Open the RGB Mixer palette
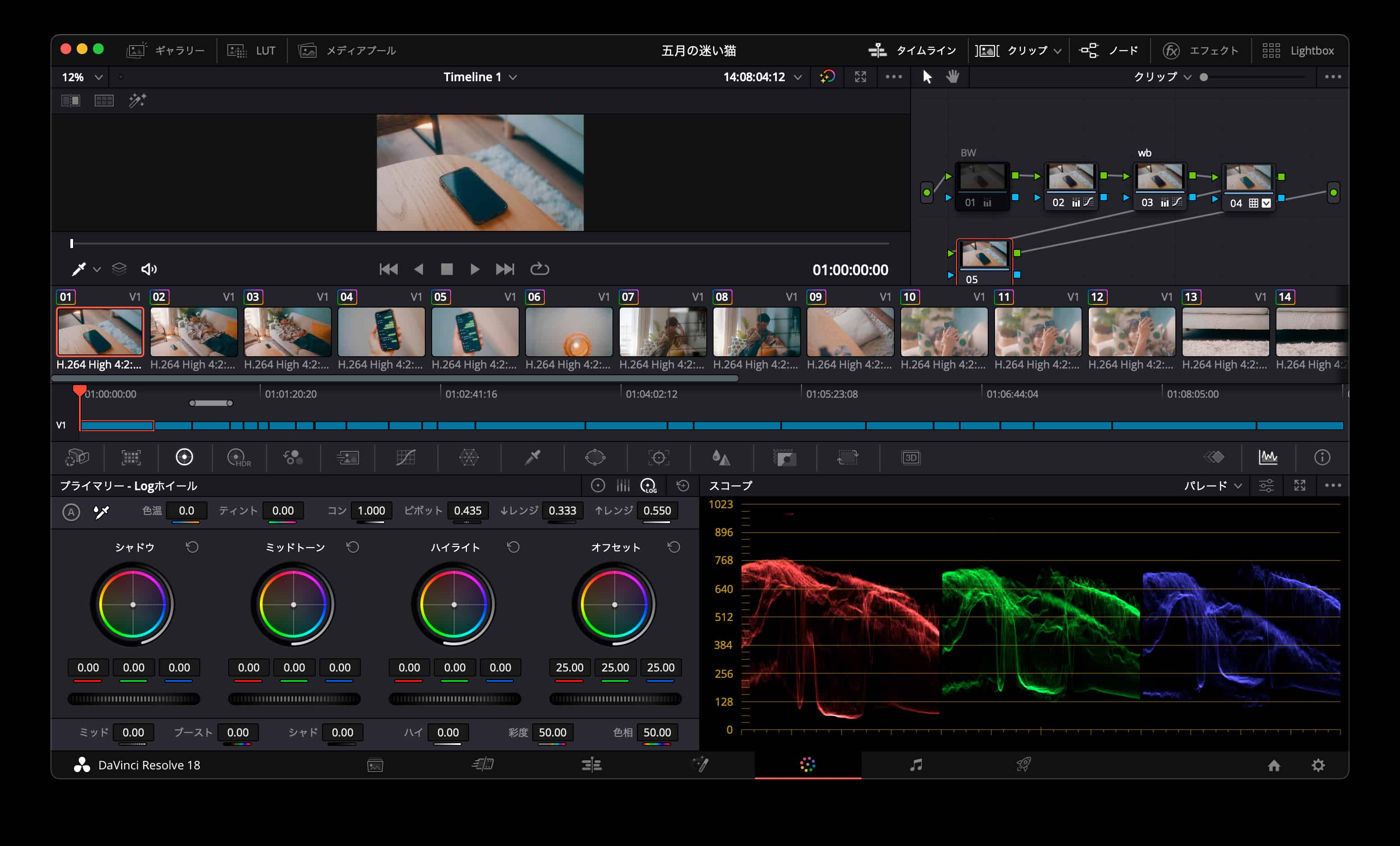The image size is (1400, 846). pos(293,457)
